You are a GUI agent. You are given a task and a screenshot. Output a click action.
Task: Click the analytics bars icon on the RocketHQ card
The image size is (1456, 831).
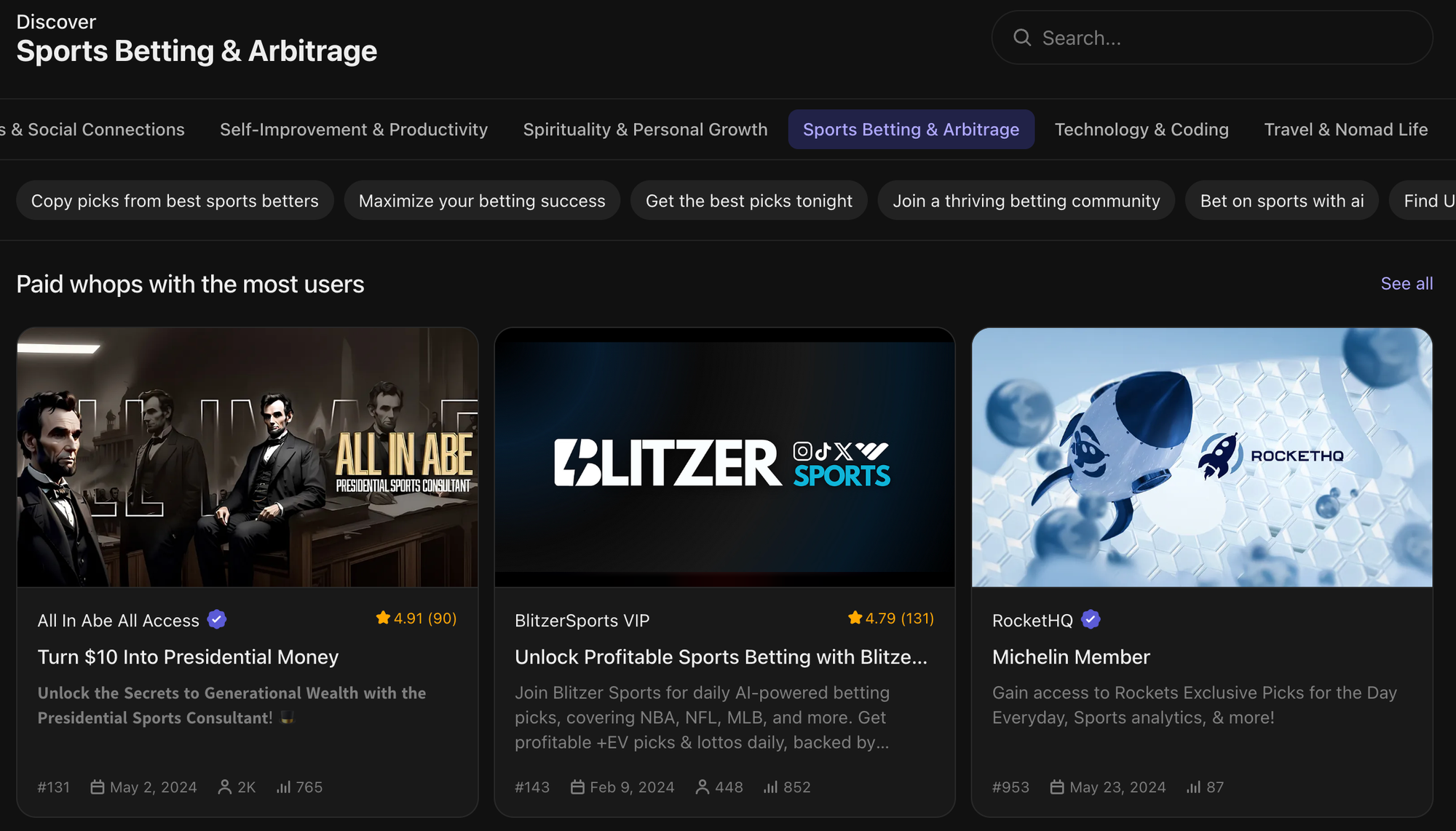(x=1195, y=787)
